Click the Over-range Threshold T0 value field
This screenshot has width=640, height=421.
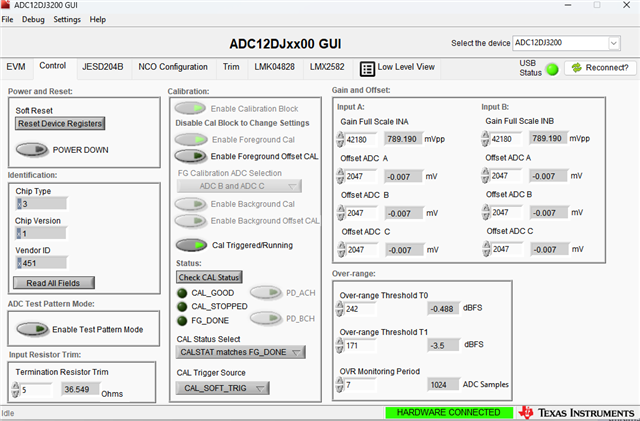coord(360,309)
